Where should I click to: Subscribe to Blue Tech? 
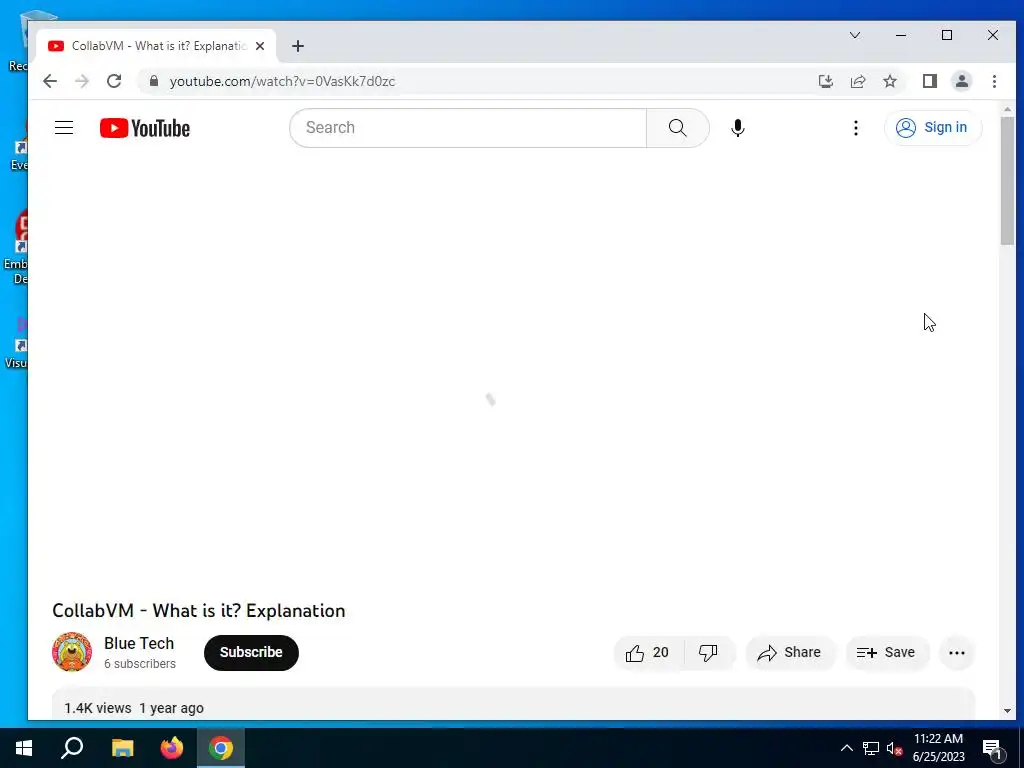pos(251,652)
